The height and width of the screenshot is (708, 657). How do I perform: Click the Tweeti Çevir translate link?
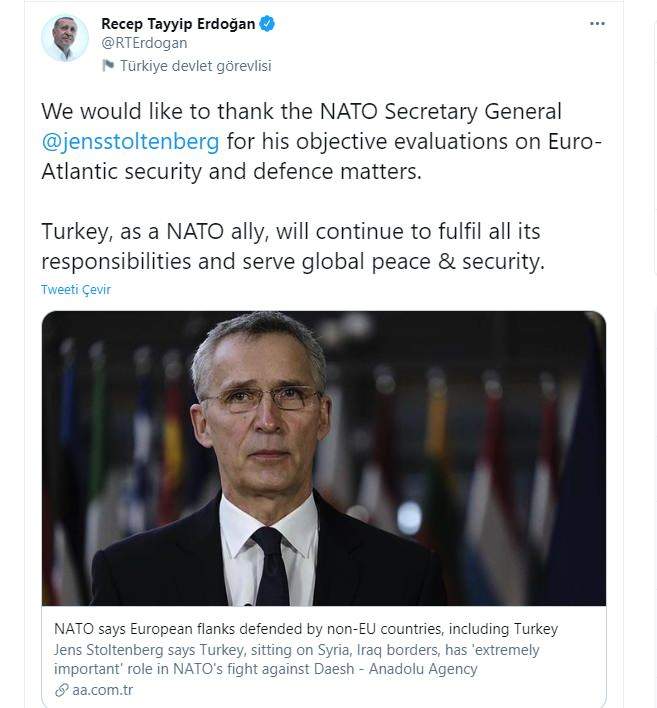pos(76,289)
